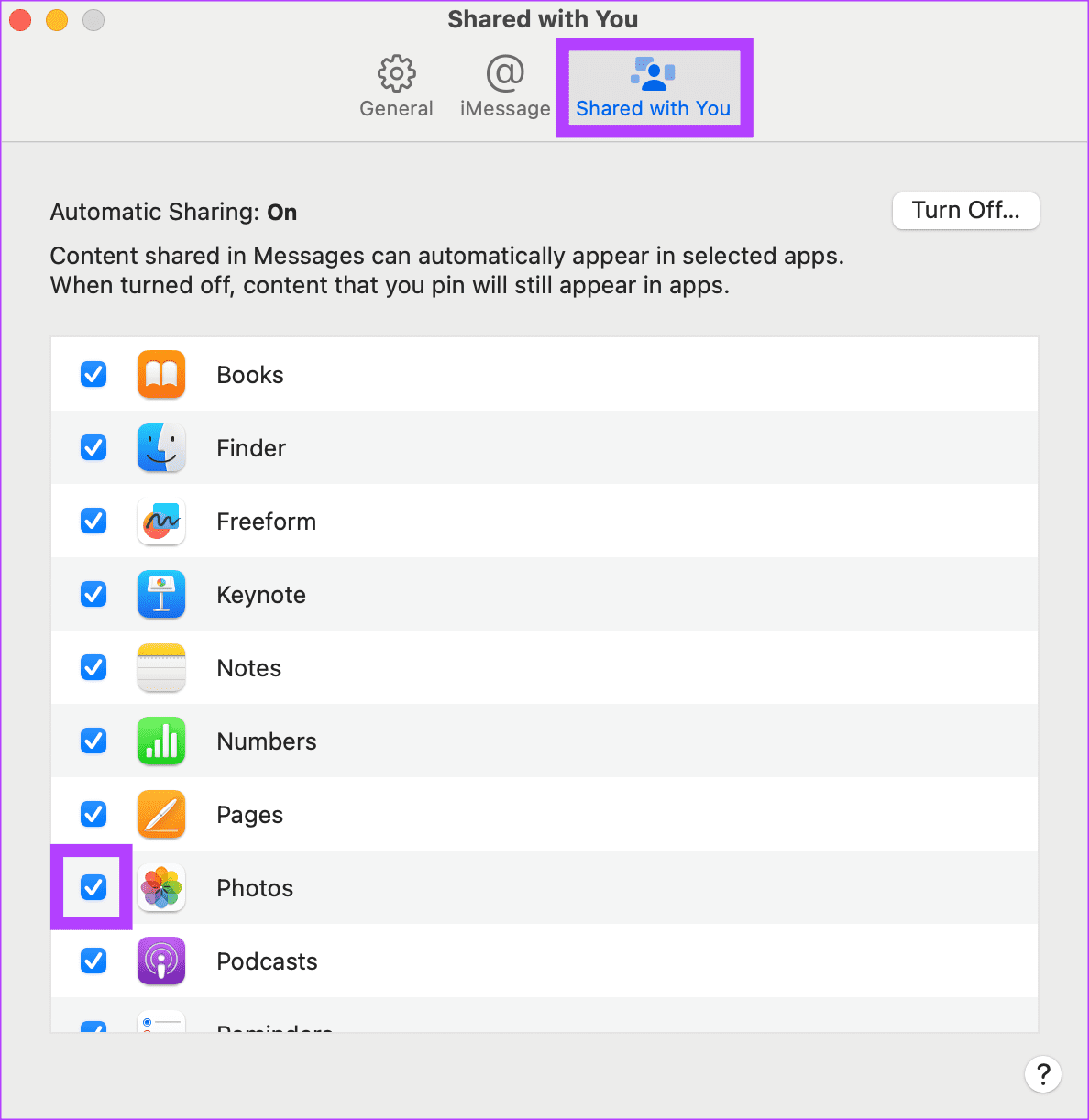Close the window with the red button
1089x1120 pixels.
point(20,19)
